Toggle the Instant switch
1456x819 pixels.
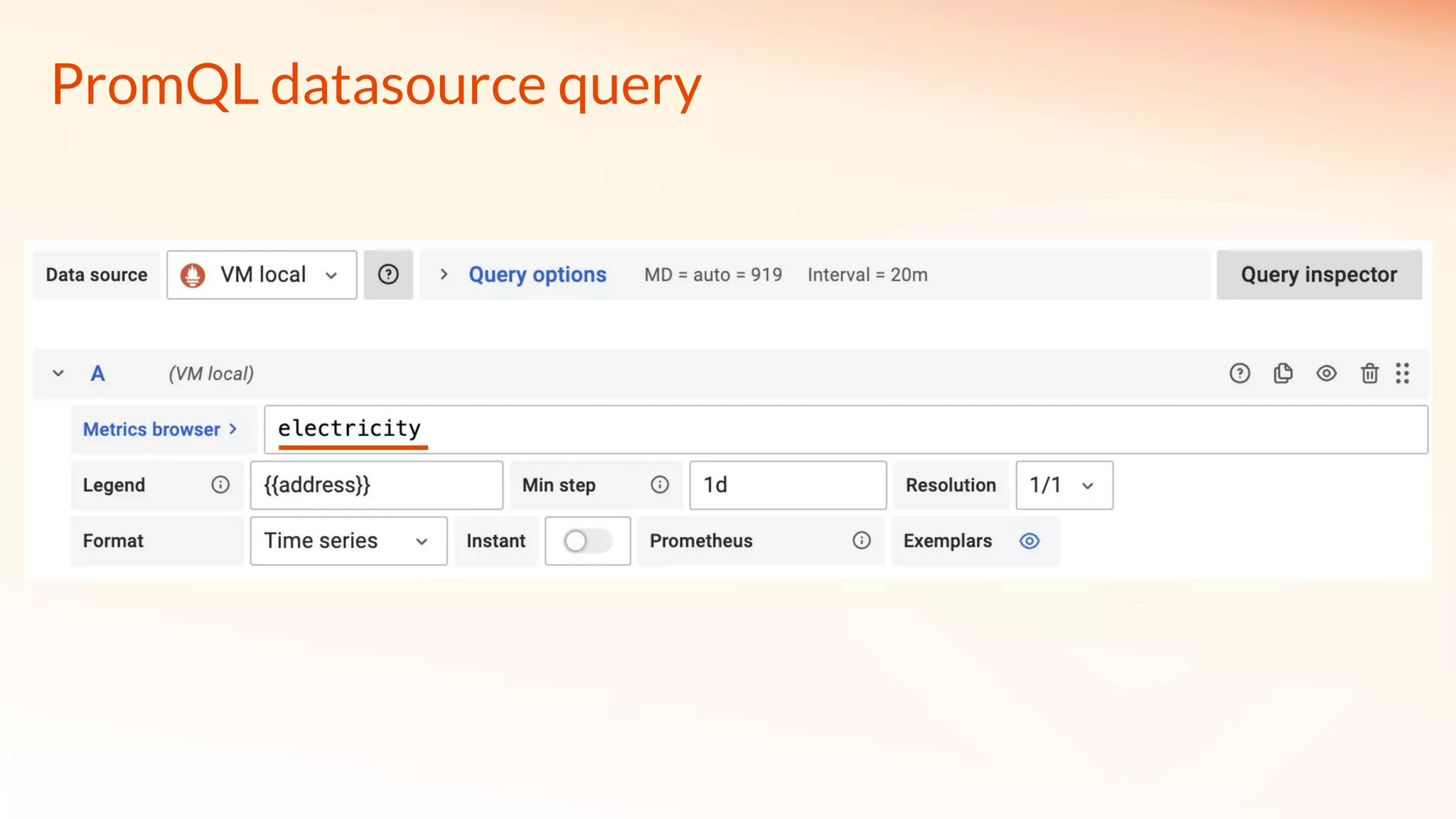tap(587, 541)
